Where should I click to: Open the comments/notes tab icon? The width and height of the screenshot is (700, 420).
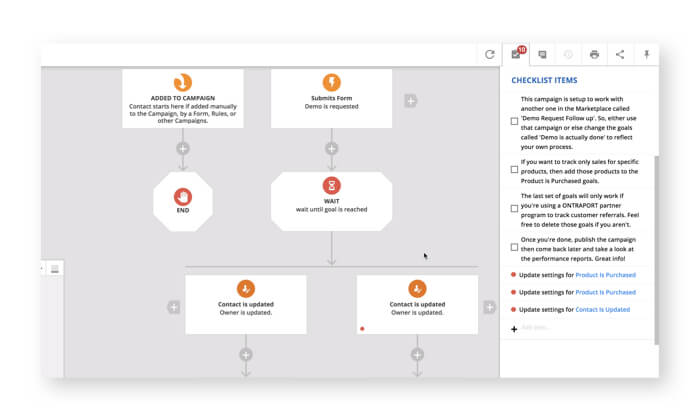pyautogui.click(x=542, y=54)
